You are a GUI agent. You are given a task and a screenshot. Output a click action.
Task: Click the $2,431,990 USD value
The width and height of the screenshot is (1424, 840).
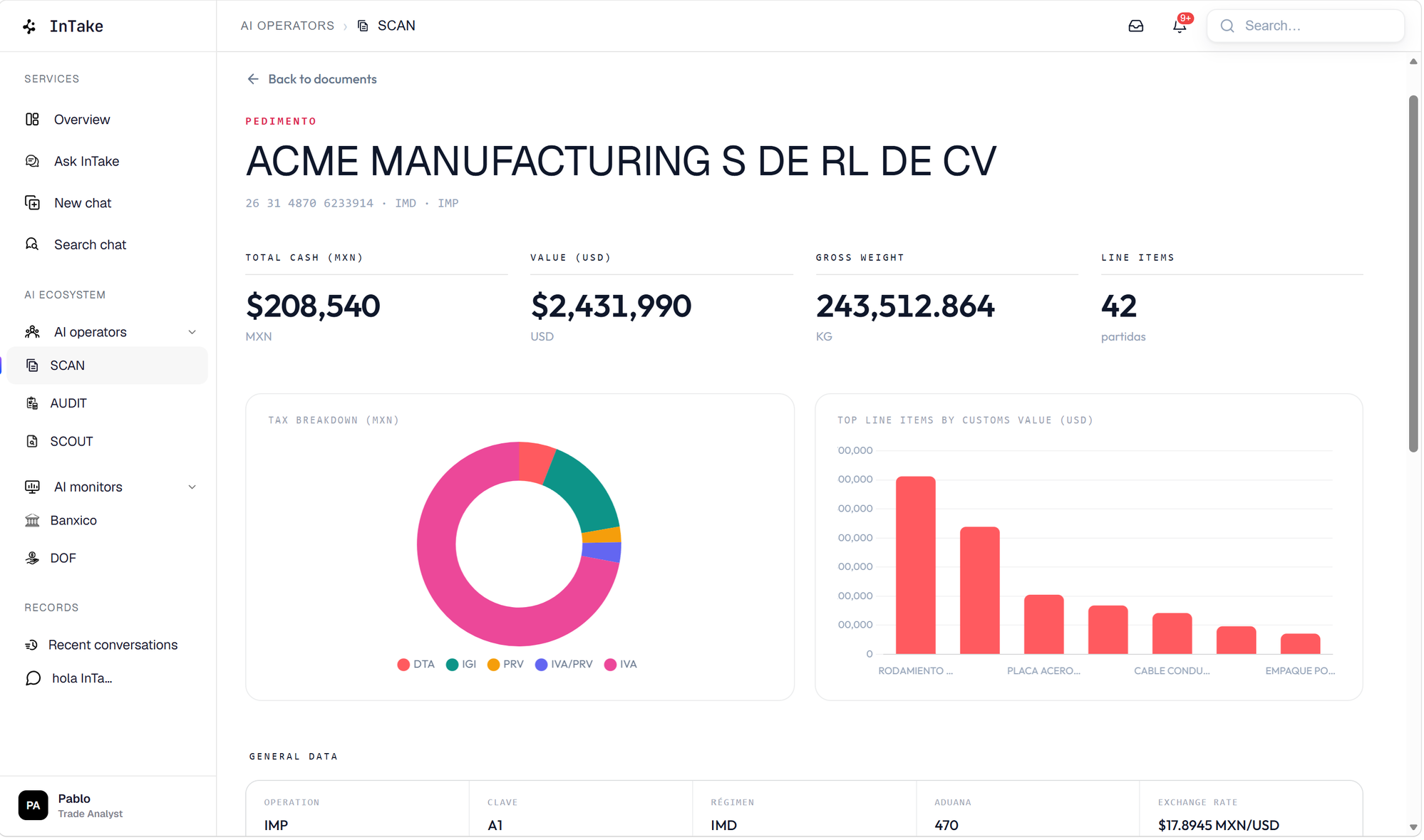pyautogui.click(x=612, y=307)
